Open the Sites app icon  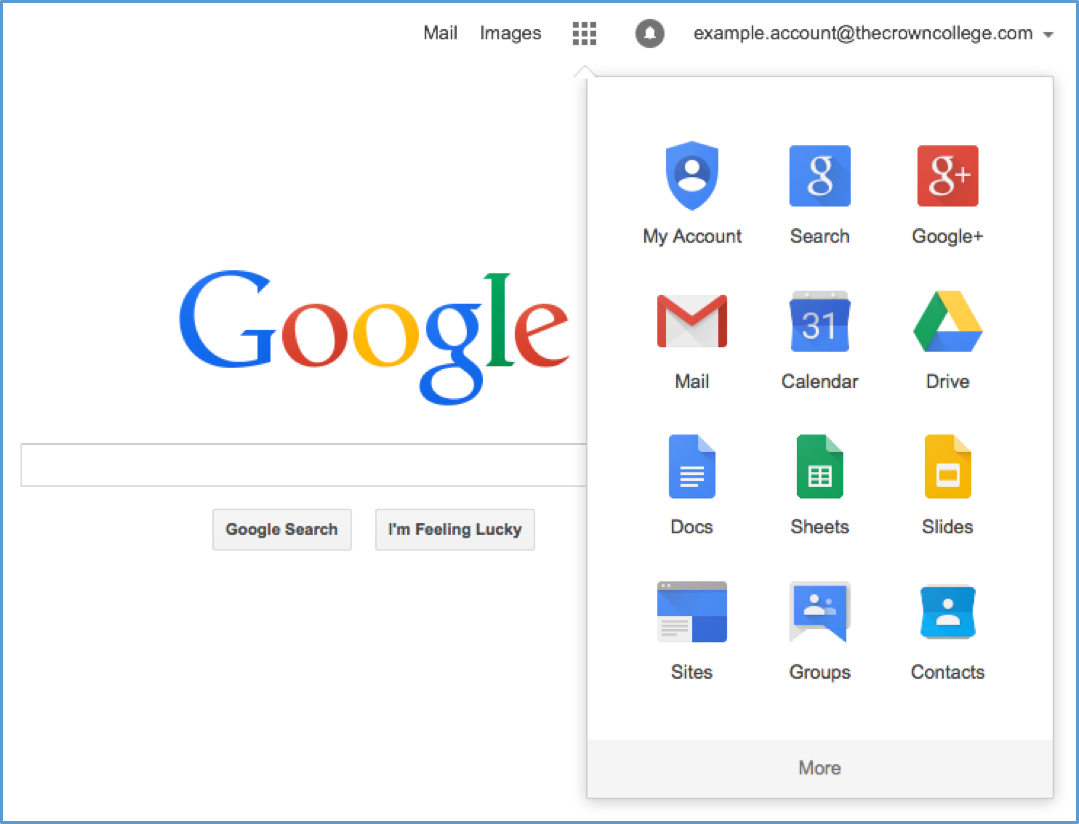tap(692, 612)
